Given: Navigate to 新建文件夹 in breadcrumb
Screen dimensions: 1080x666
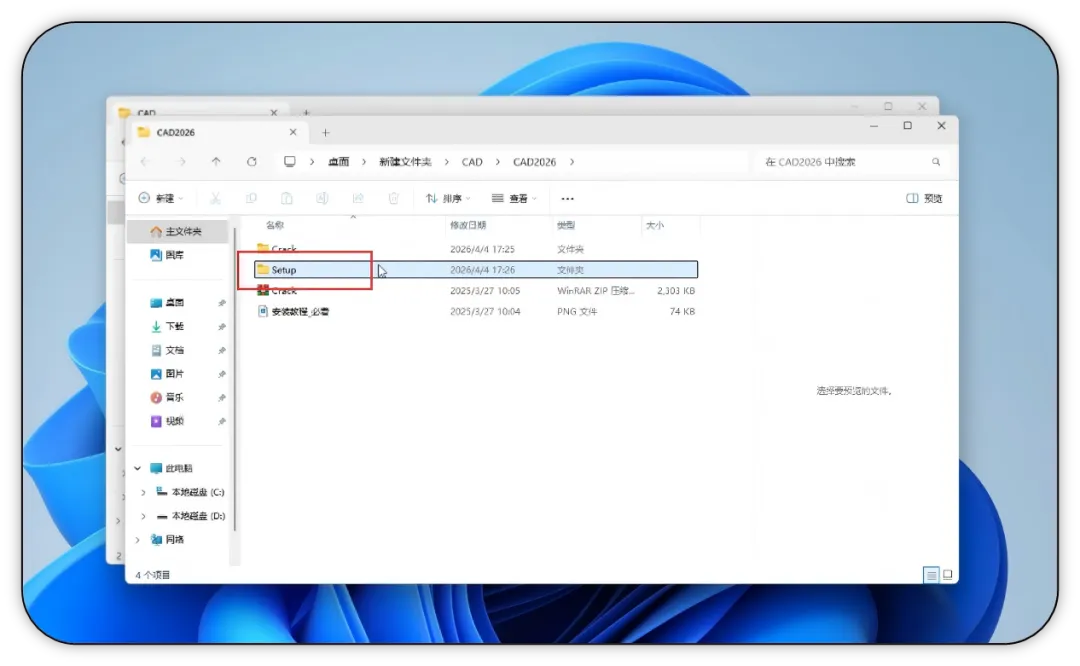Looking at the screenshot, I should (x=405, y=162).
